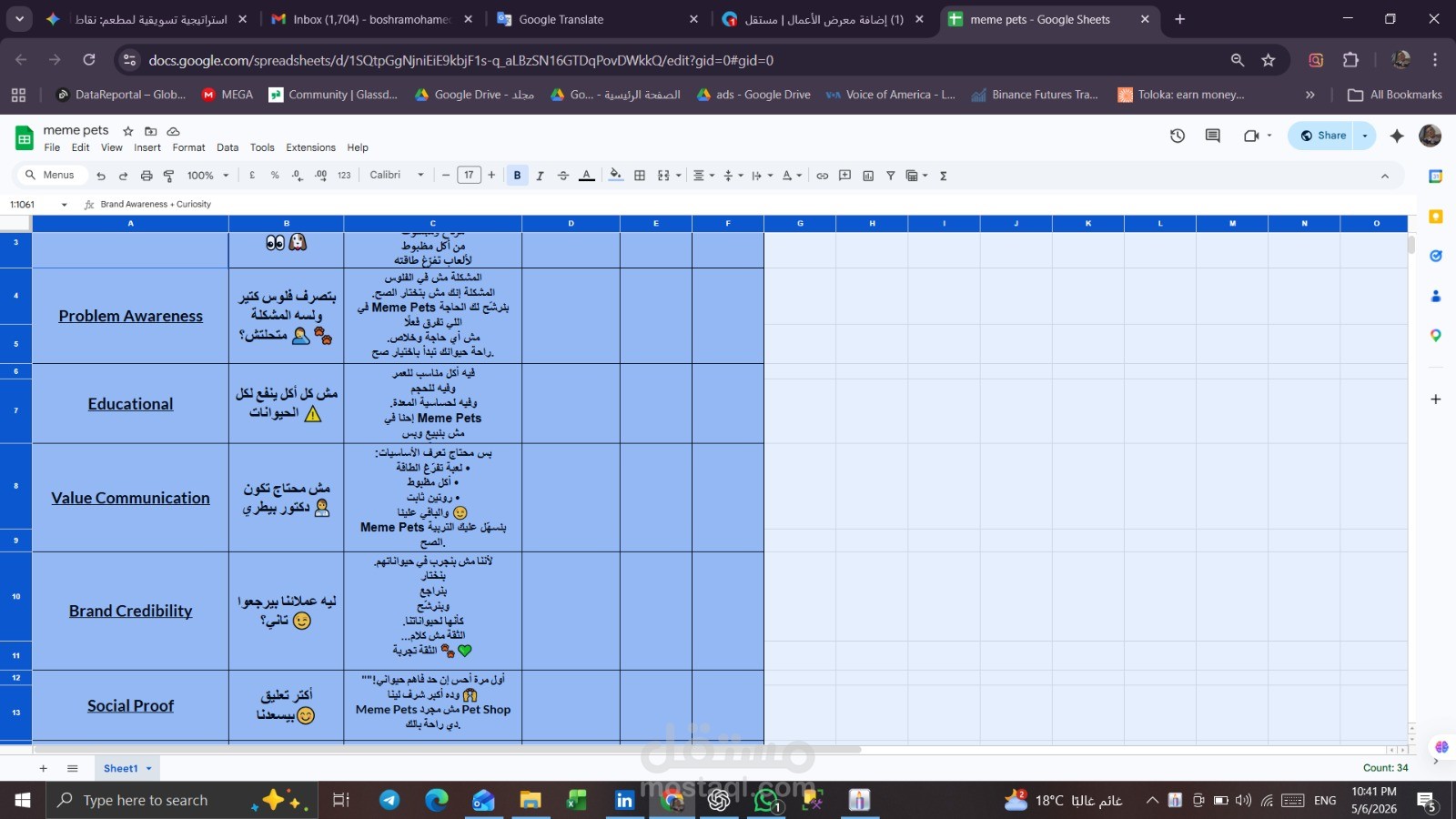Open horizontal align dropdown
This screenshot has width=1456, height=819.
(703, 176)
